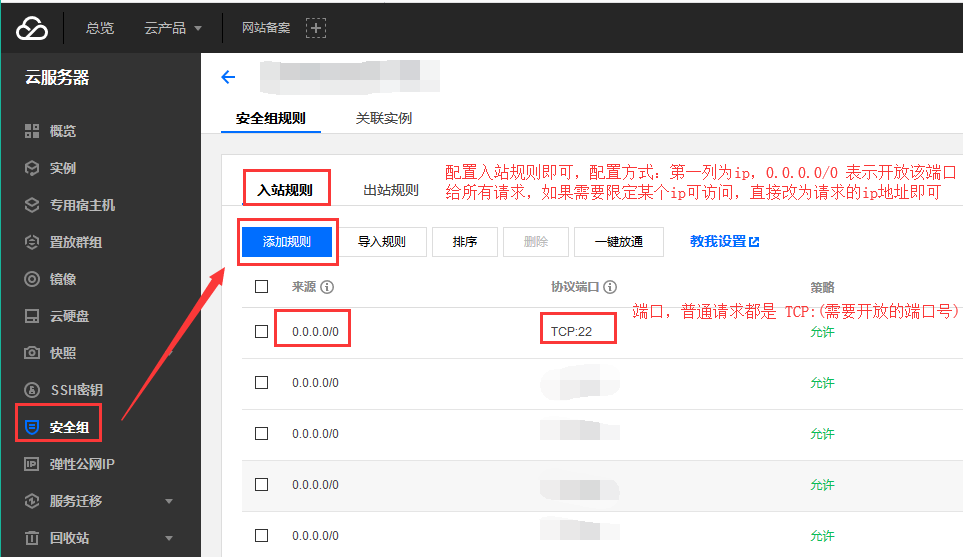Viewport: 963px width, 557px height.
Task: Click the external link icon beside 教我设置
Action: (754, 242)
